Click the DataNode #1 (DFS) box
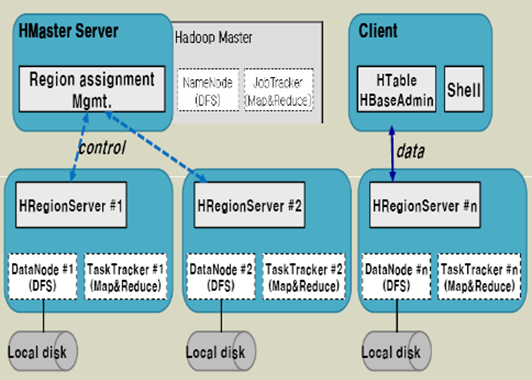The width and height of the screenshot is (532, 380). click(x=43, y=277)
